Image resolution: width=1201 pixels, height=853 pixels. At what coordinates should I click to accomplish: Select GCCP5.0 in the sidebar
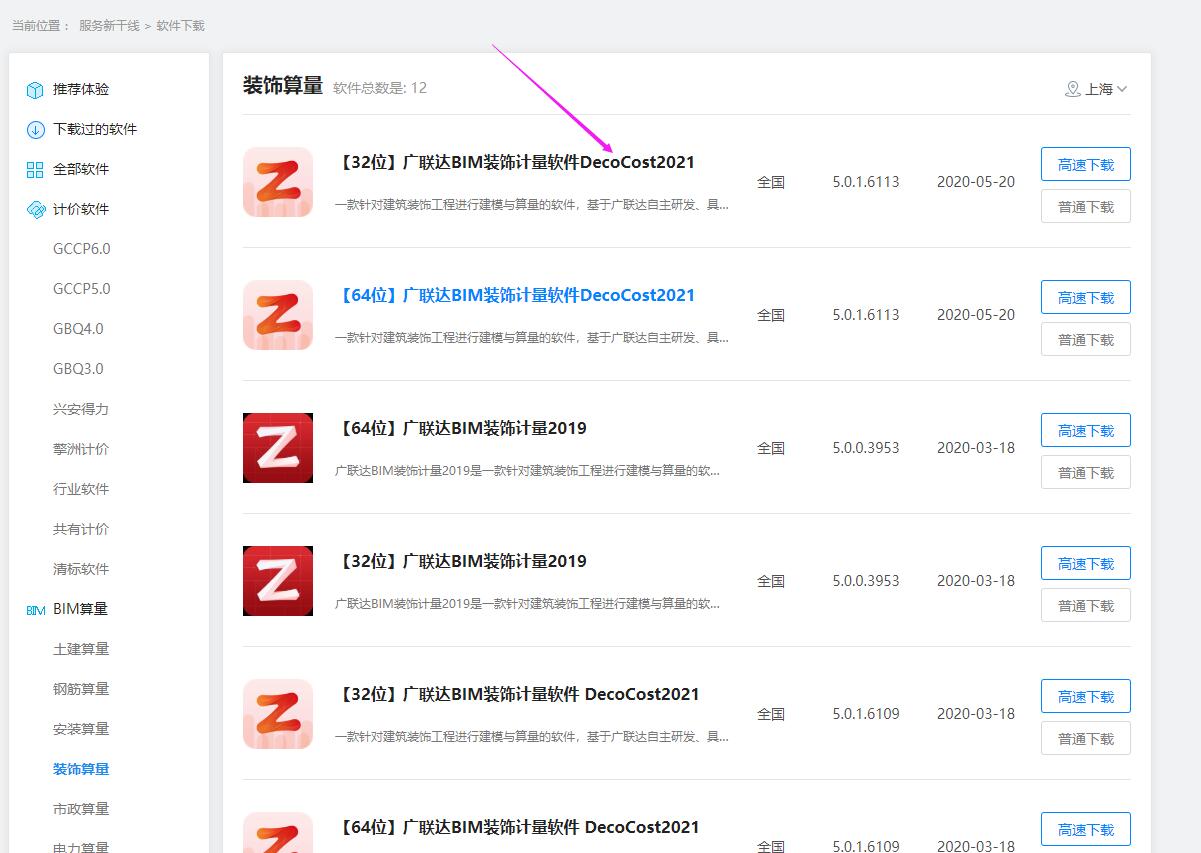(x=82, y=289)
